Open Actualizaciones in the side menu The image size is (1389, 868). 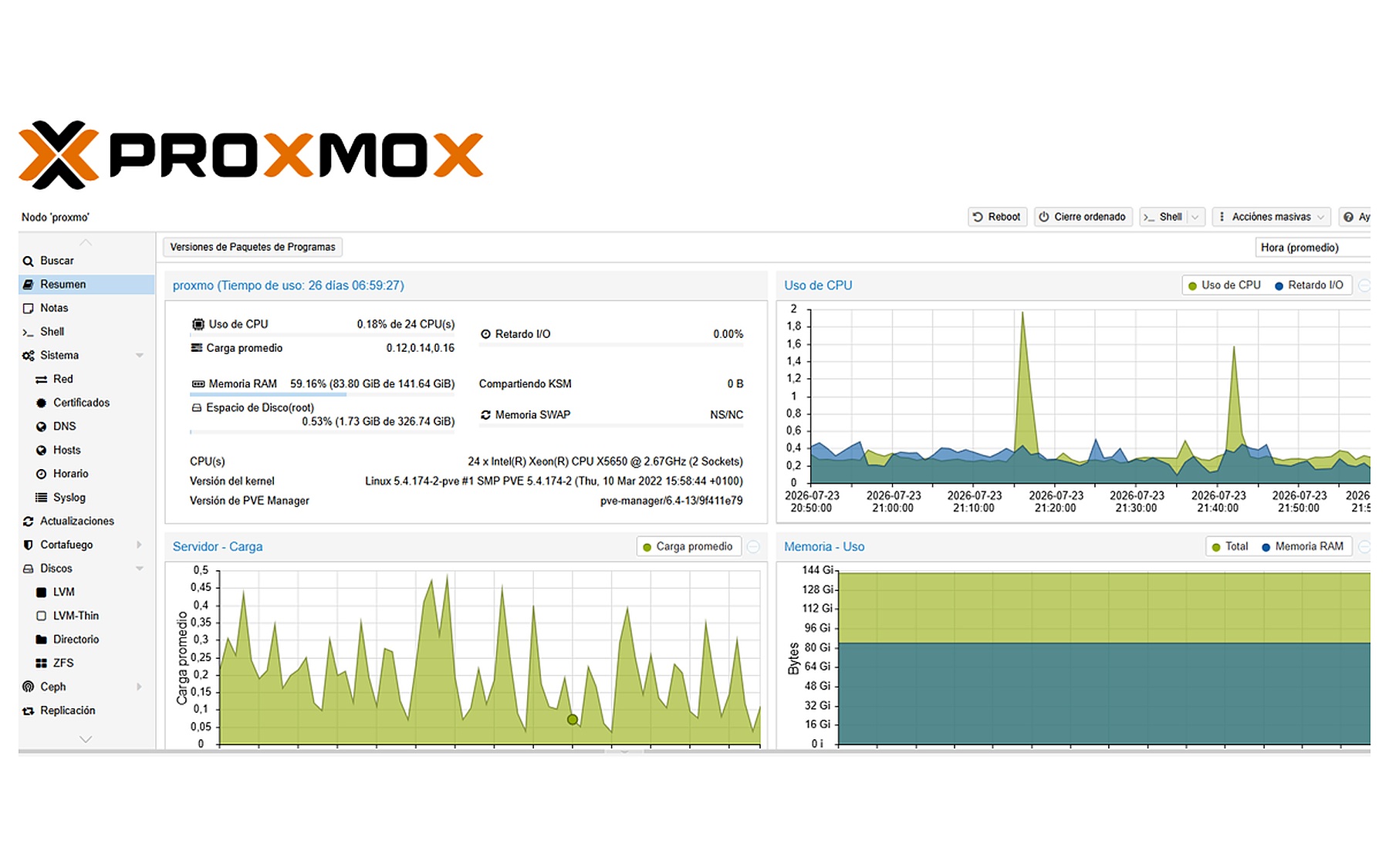[86, 522]
